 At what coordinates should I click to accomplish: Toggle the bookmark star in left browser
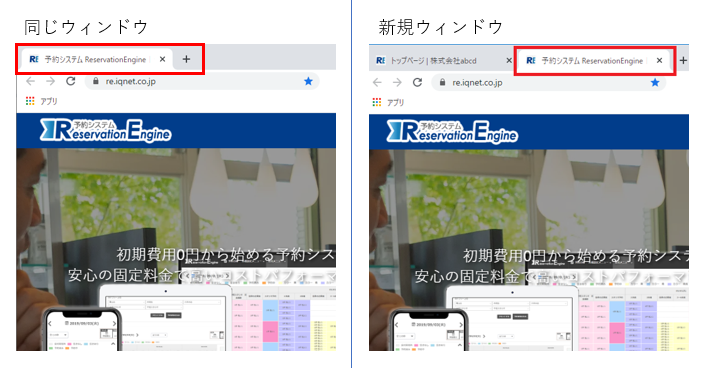pos(308,81)
